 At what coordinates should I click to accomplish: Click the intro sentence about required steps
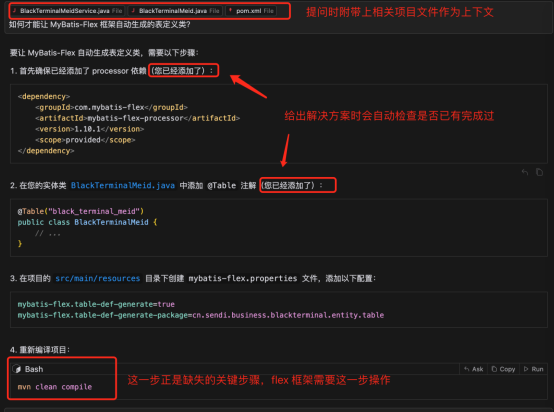click(104, 53)
